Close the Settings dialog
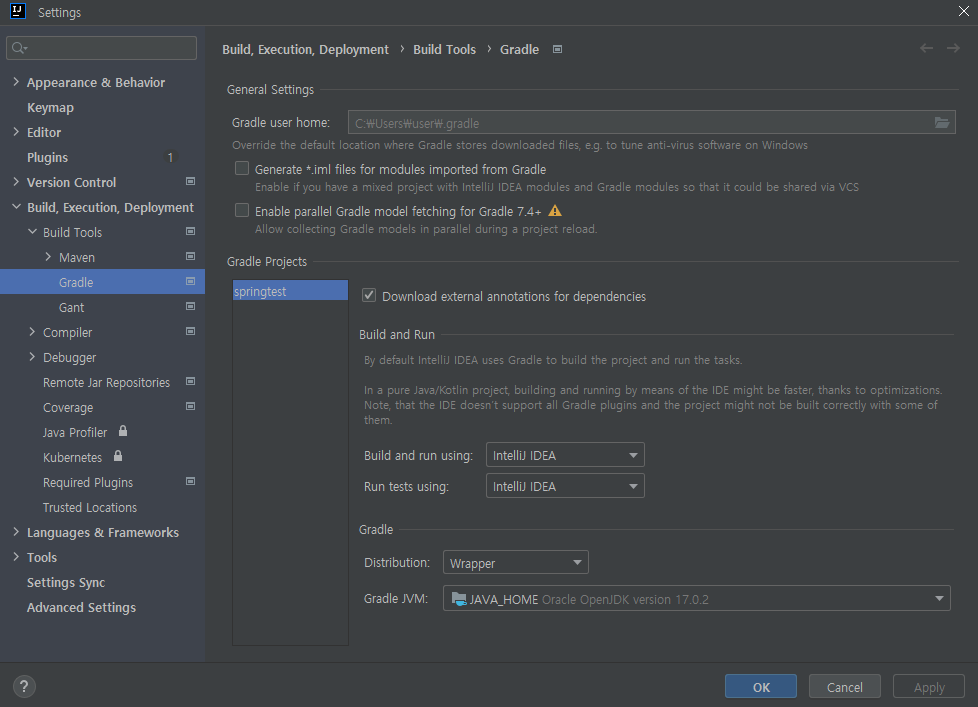This screenshot has height=707, width=978. pos(964,11)
